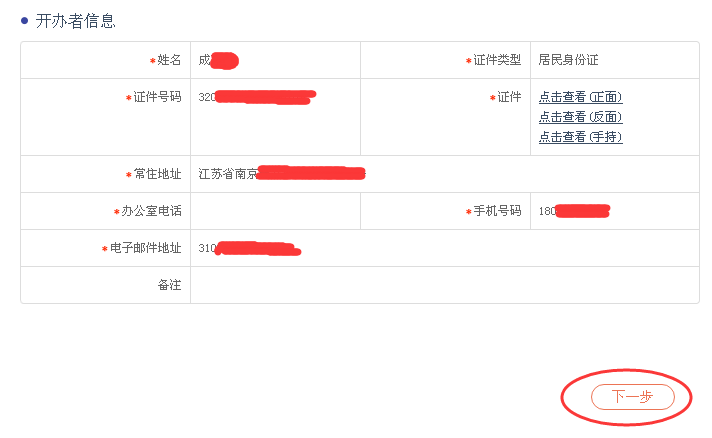The image size is (712, 438).
Task: Click the 办公室电话 label
Action: 151,211
